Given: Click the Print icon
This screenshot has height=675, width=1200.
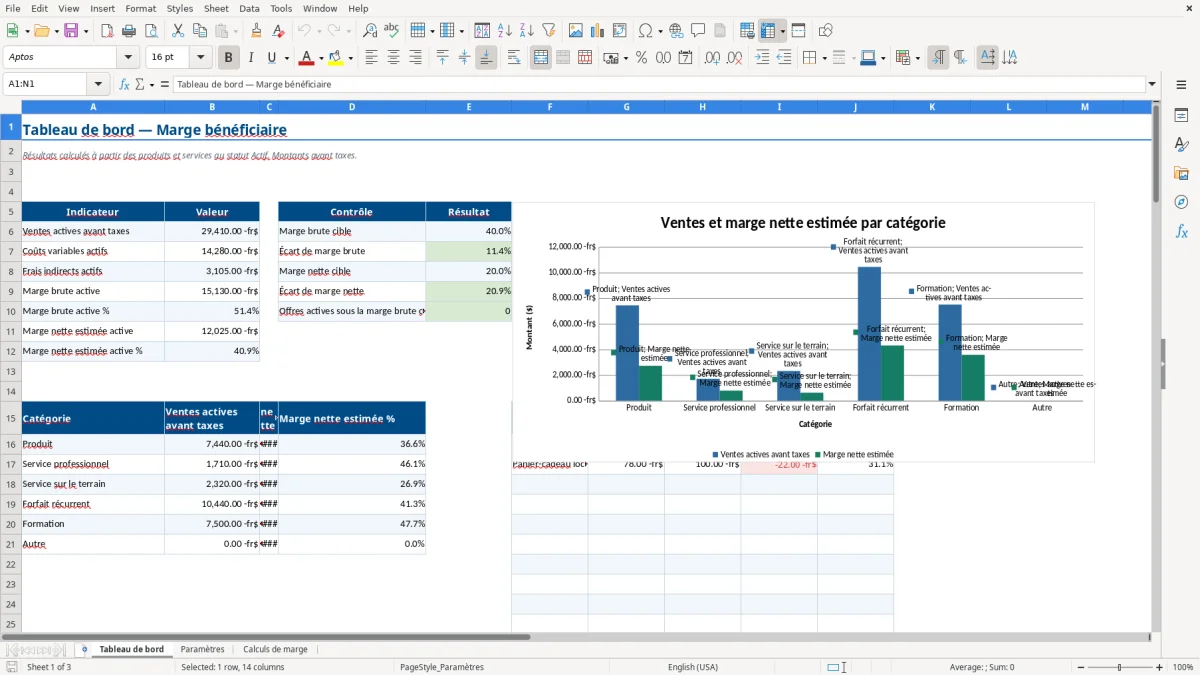Looking at the screenshot, I should (129, 31).
